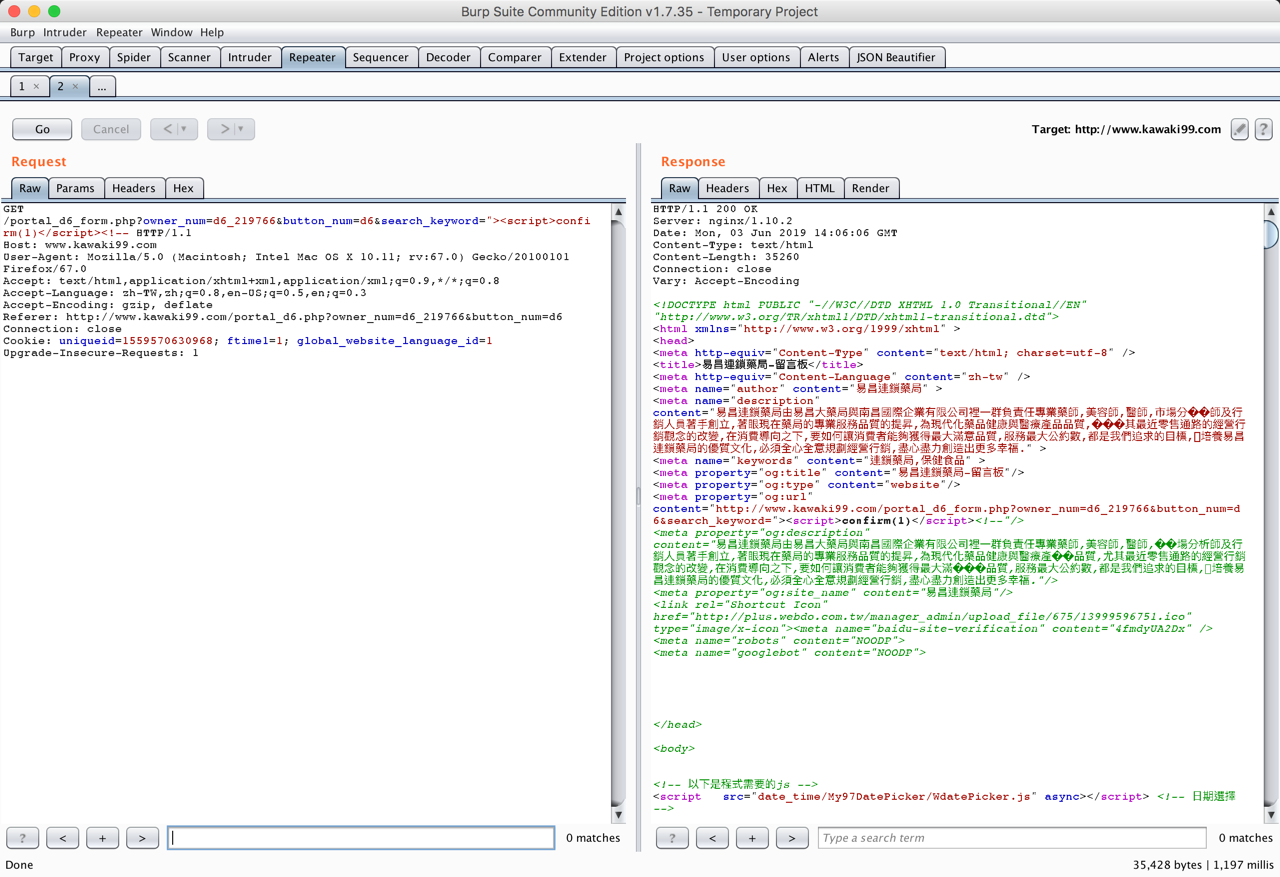This screenshot has width=1280, height=877.
Task: Open the Project options tab
Action: [664, 57]
